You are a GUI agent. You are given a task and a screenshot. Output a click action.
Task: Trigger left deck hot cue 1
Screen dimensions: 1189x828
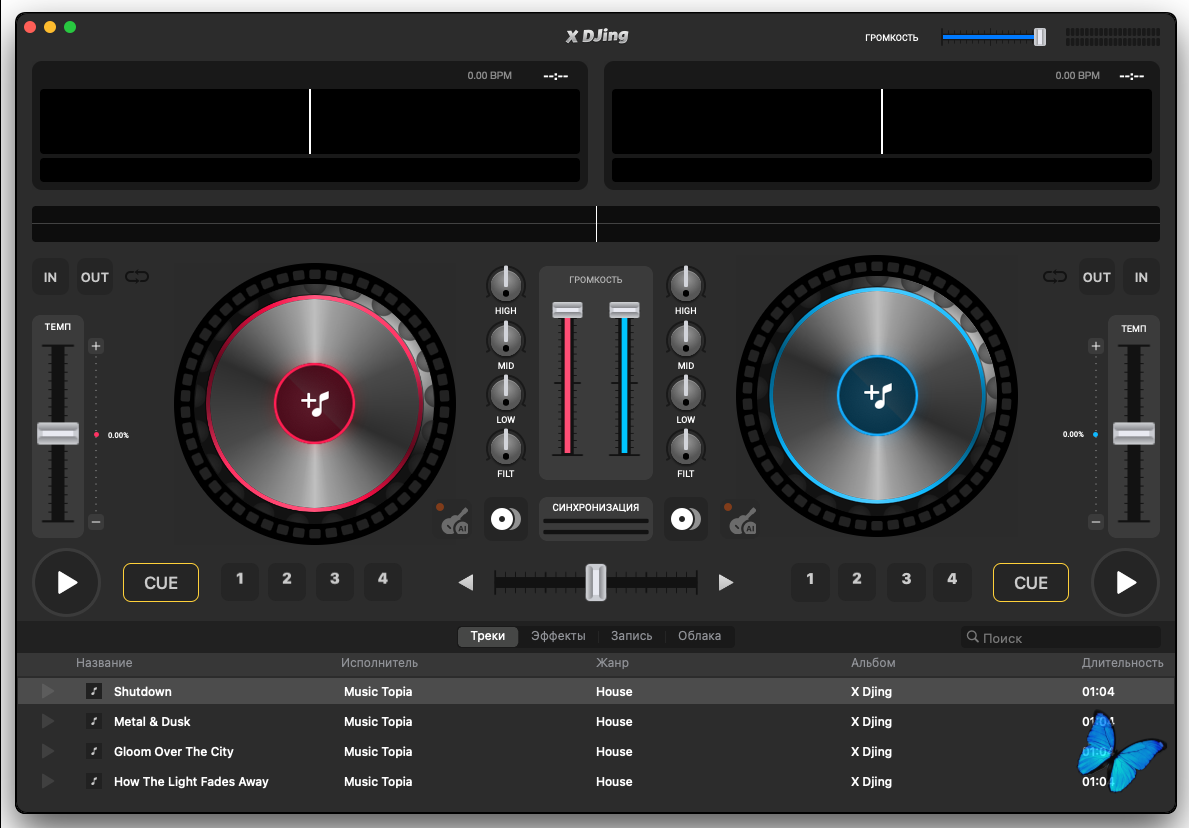point(240,581)
